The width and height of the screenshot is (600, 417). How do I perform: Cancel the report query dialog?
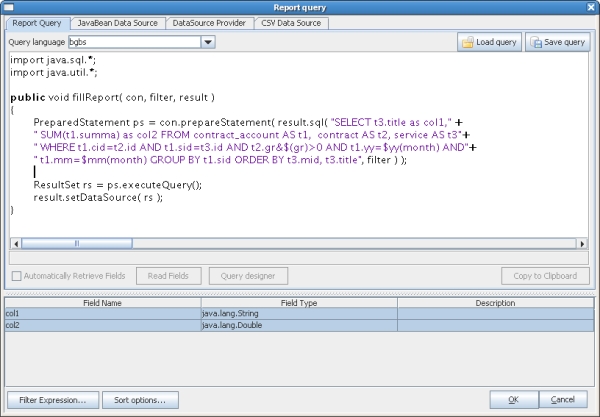pos(562,400)
